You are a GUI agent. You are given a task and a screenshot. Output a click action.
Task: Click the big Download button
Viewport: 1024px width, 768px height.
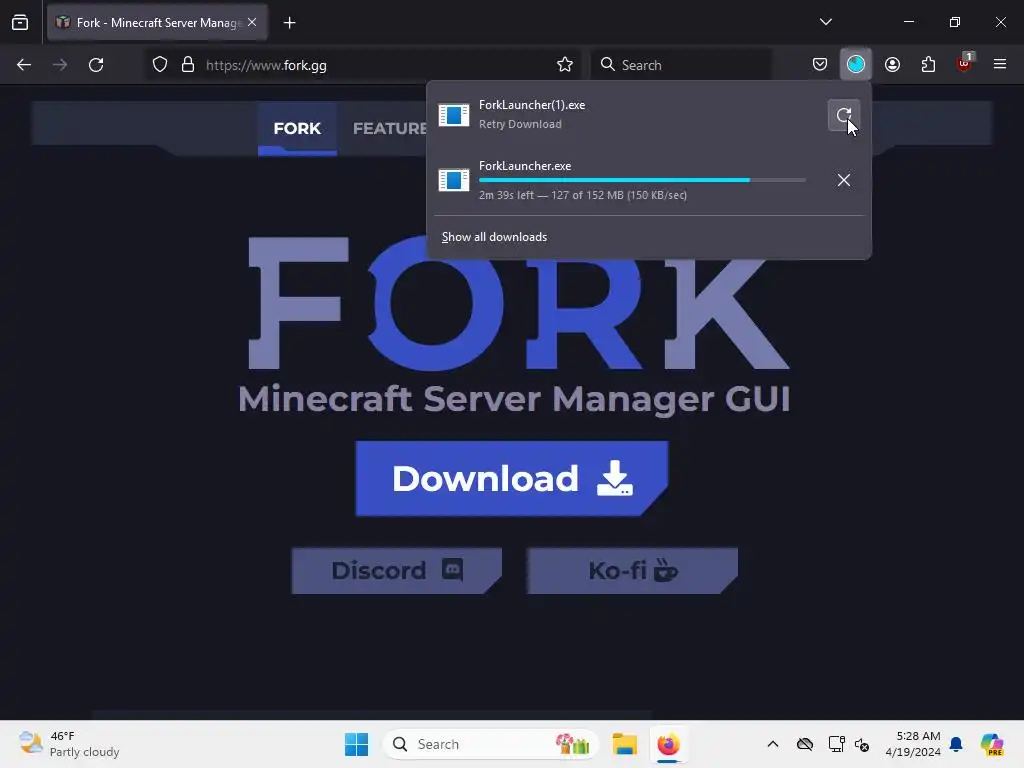click(511, 479)
